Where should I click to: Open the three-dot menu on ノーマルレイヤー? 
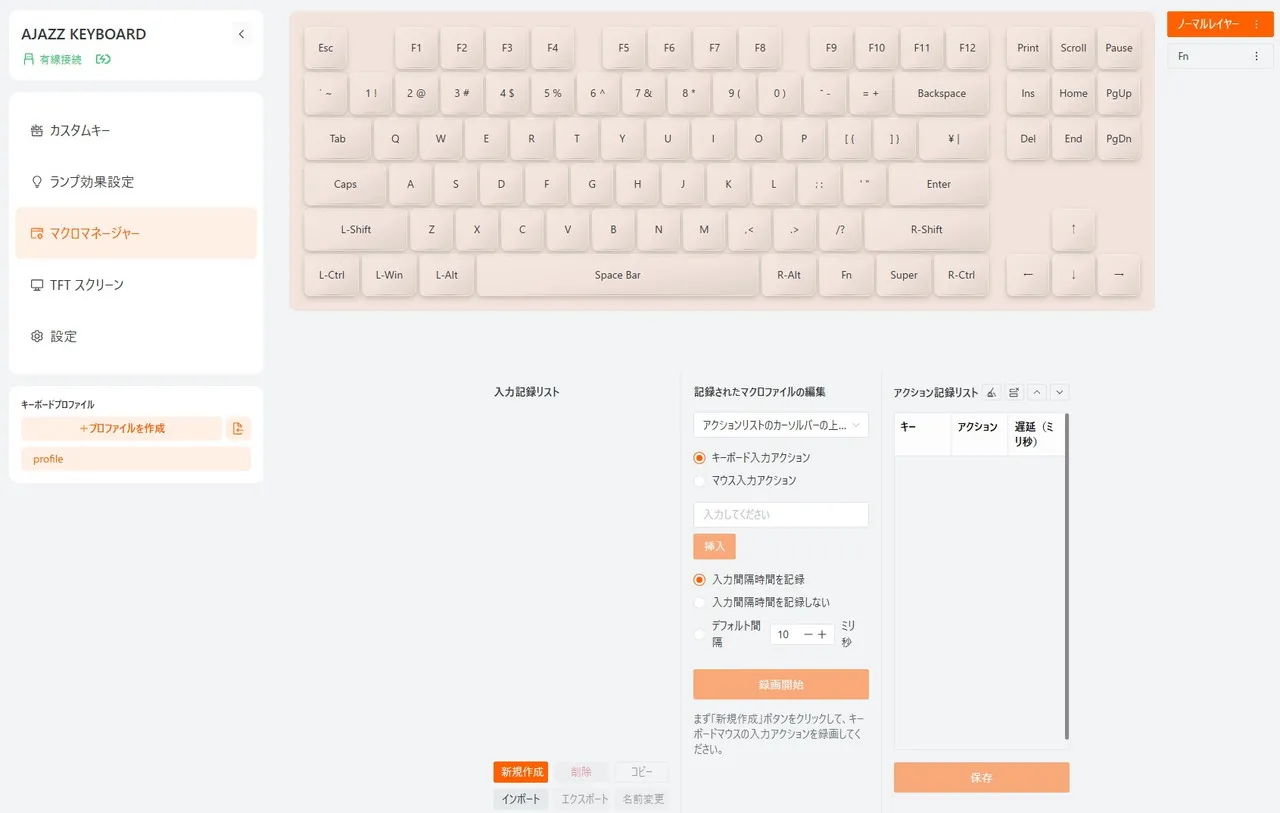tap(1256, 24)
